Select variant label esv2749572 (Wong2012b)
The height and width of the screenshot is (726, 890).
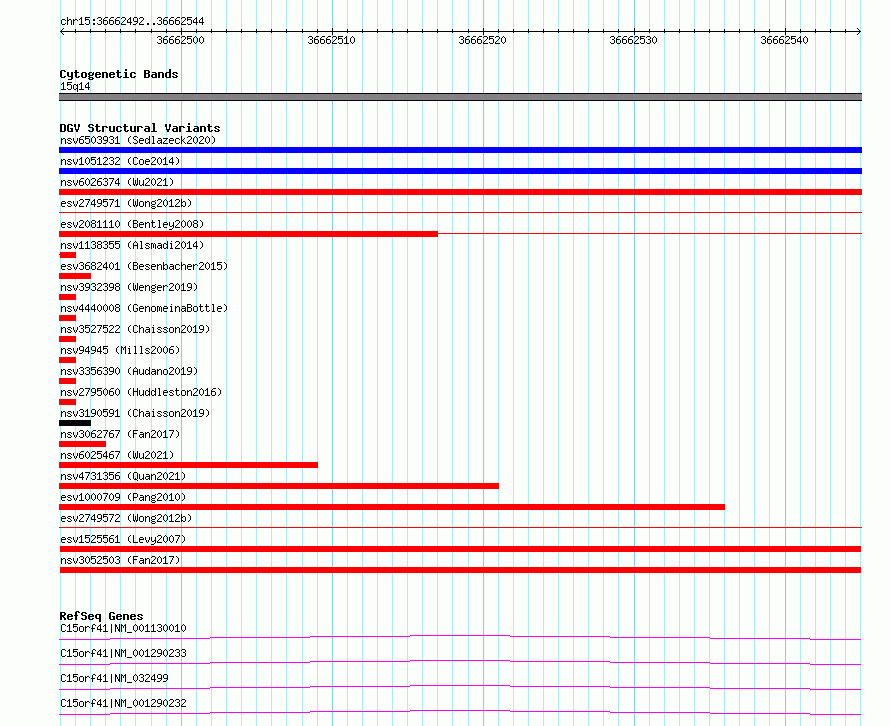click(126, 518)
